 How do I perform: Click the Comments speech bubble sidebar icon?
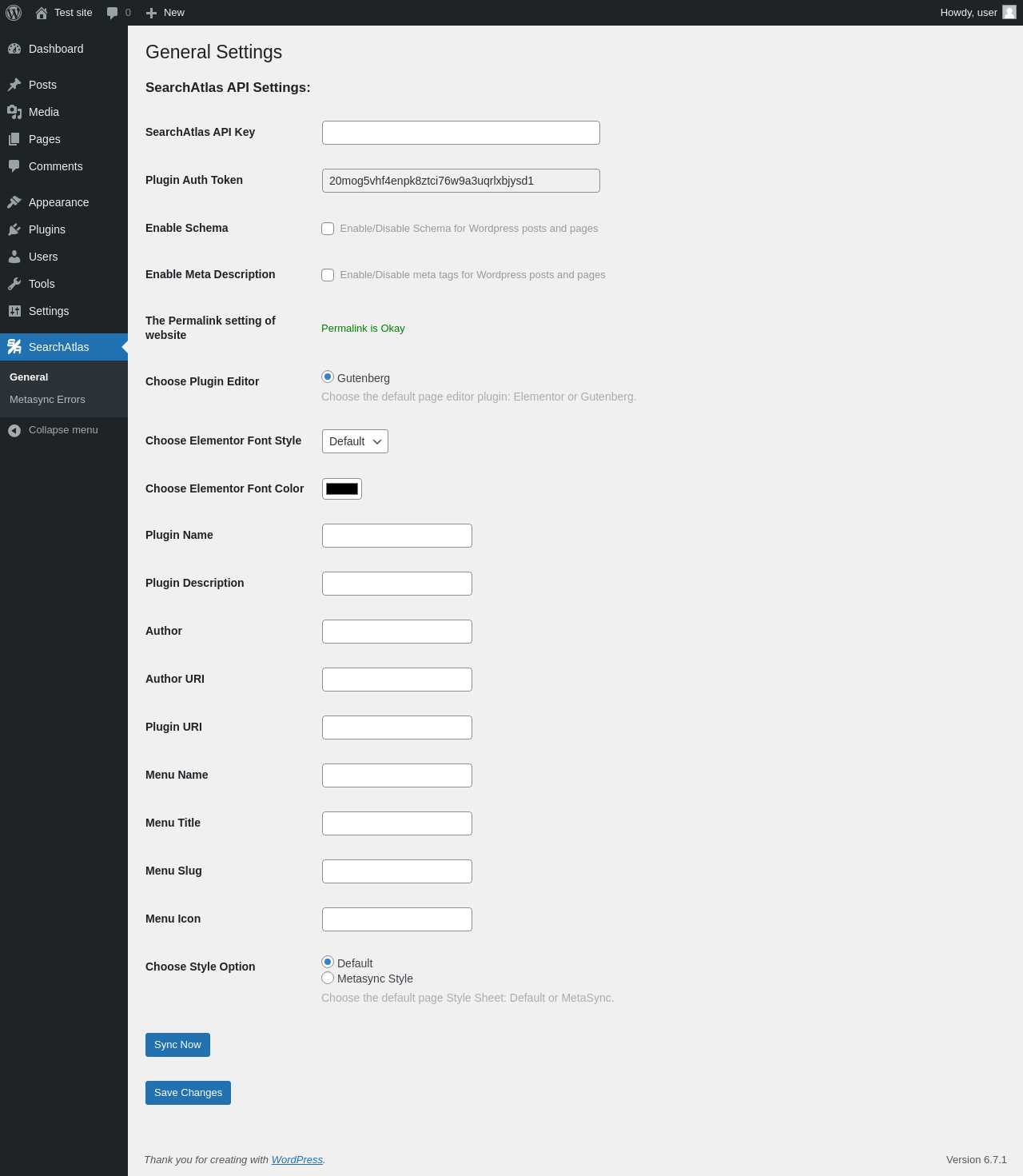click(x=14, y=166)
